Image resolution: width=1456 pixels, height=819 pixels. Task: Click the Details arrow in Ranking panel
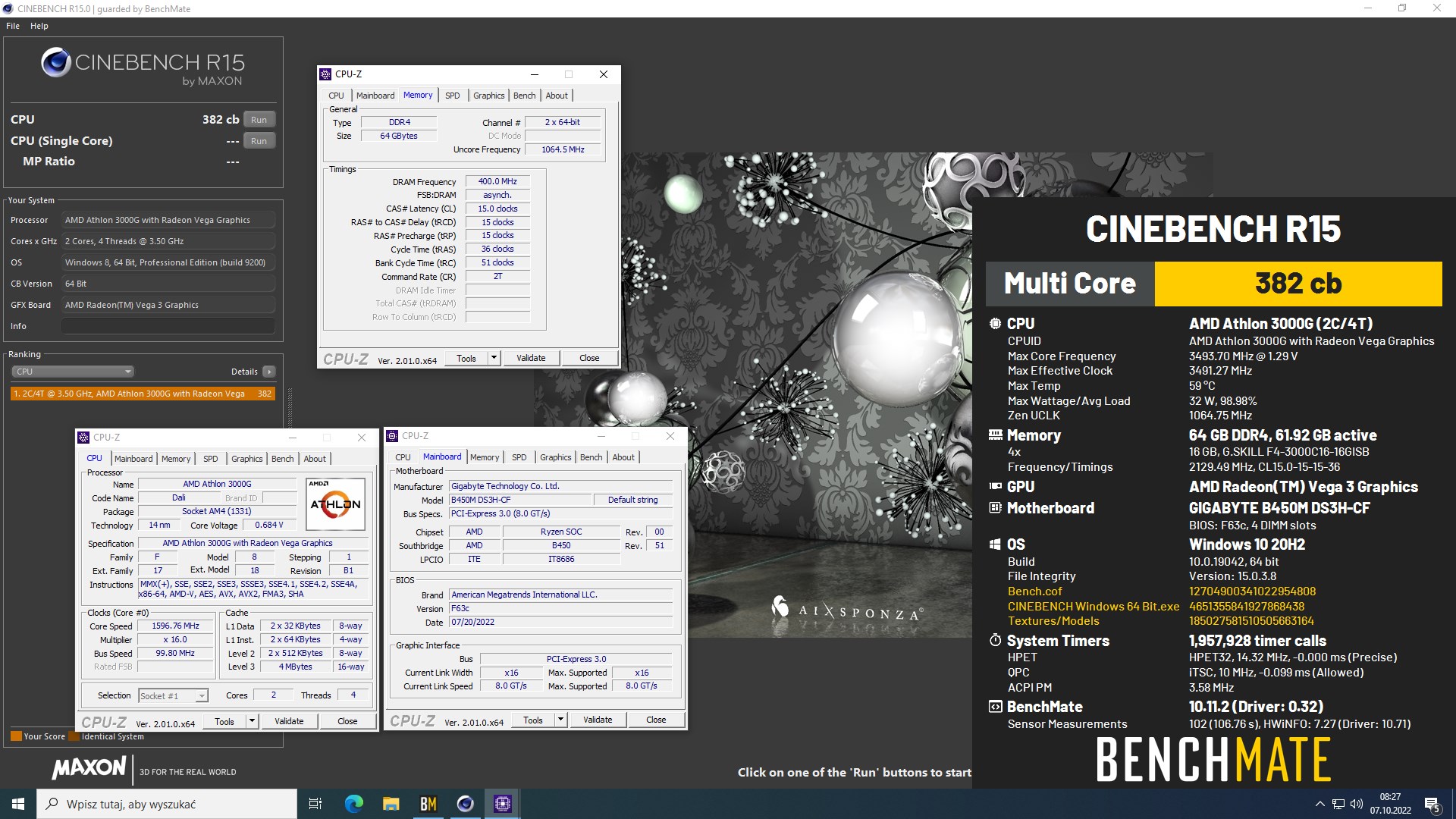(269, 372)
